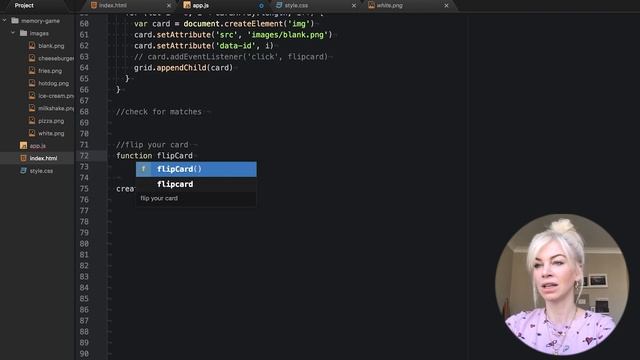This screenshot has width=640, height=360.
Task: Open hotdog.png in the tree
Action: [x=53, y=83]
